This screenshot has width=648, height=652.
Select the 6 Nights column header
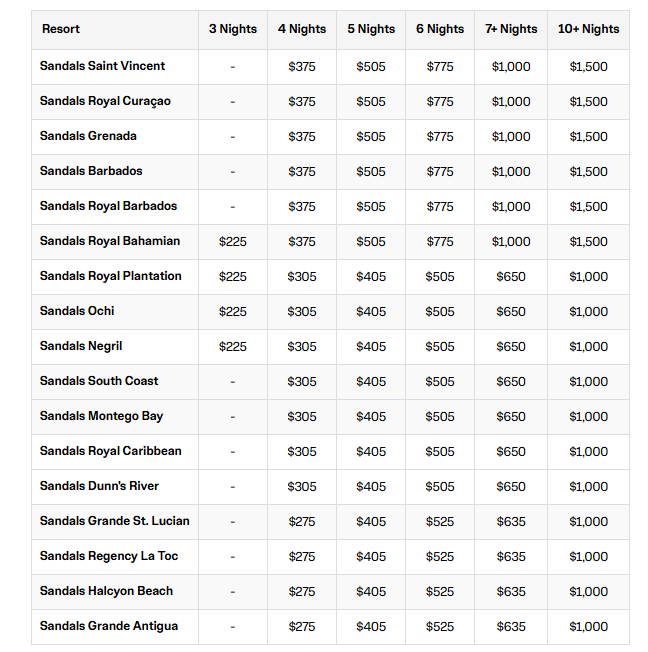[x=440, y=29]
